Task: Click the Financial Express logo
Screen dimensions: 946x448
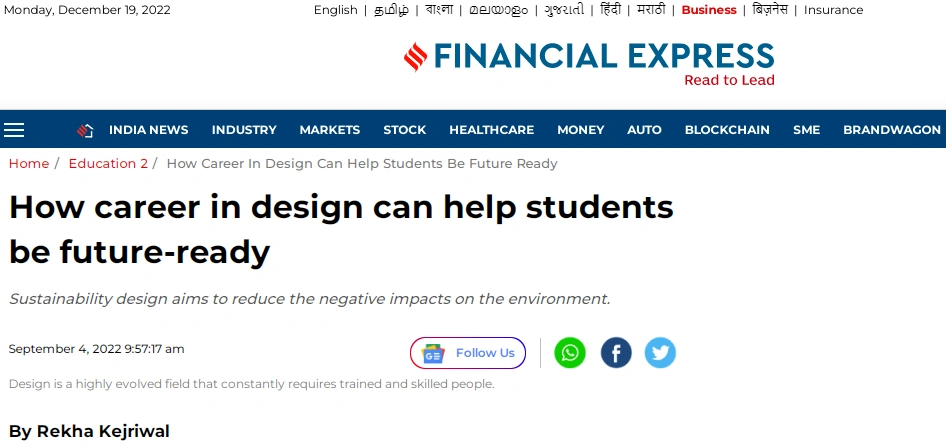Action: pyautogui.click(x=589, y=64)
